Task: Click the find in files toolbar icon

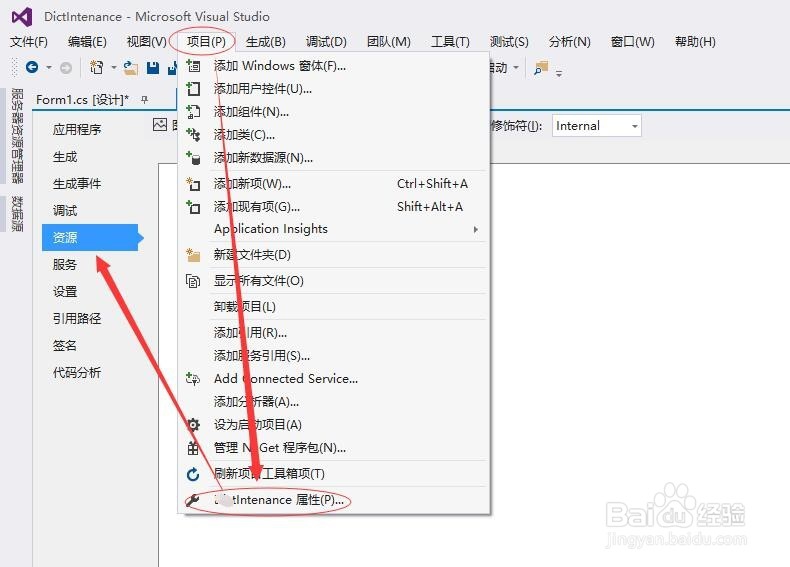Action: point(541,68)
